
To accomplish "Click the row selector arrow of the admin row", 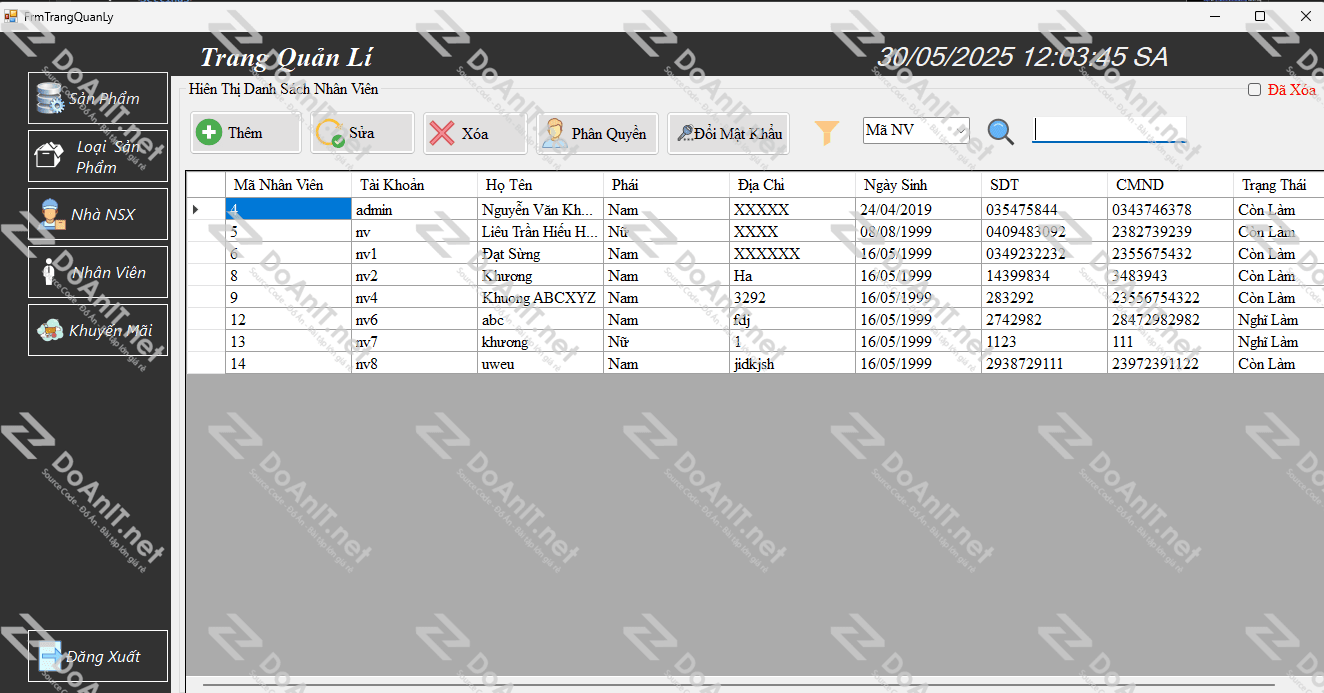I will 206,209.
